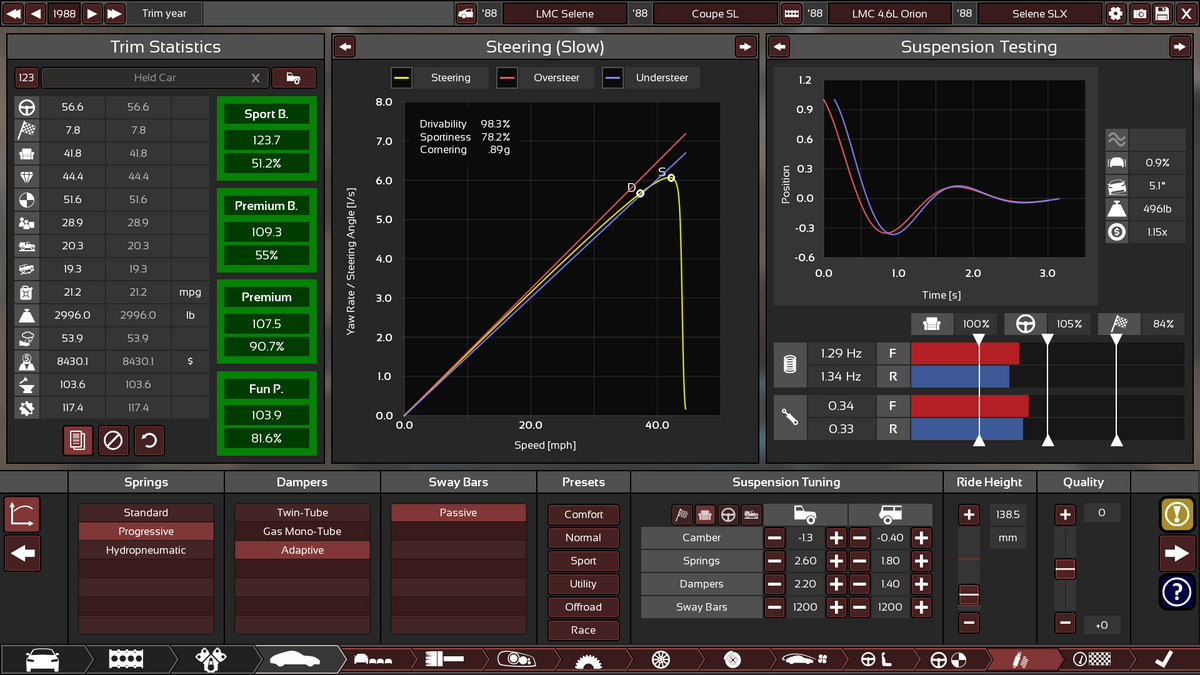Apply the Comfort suspension preset

pyautogui.click(x=583, y=514)
